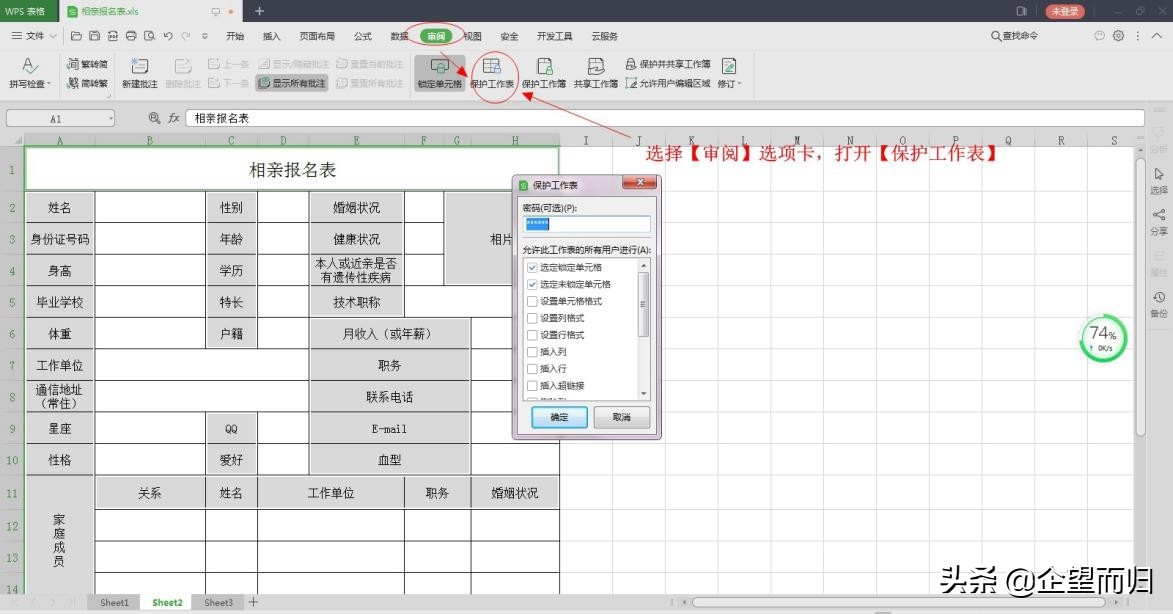Click the 选择 selection icon in right sidebar
1173x614 pixels.
(x=1159, y=180)
